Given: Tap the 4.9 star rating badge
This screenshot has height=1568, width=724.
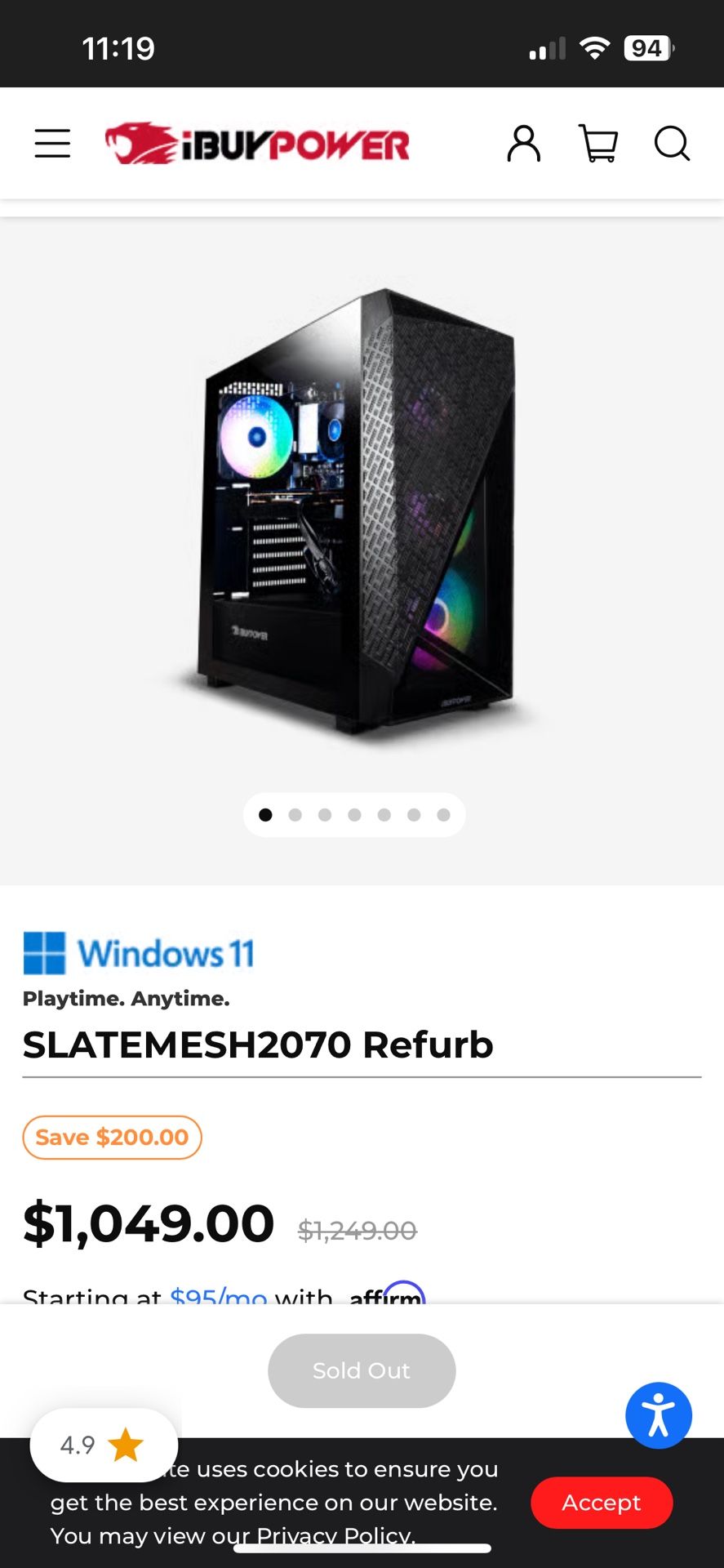Looking at the screenshot, I should 104,1445.
